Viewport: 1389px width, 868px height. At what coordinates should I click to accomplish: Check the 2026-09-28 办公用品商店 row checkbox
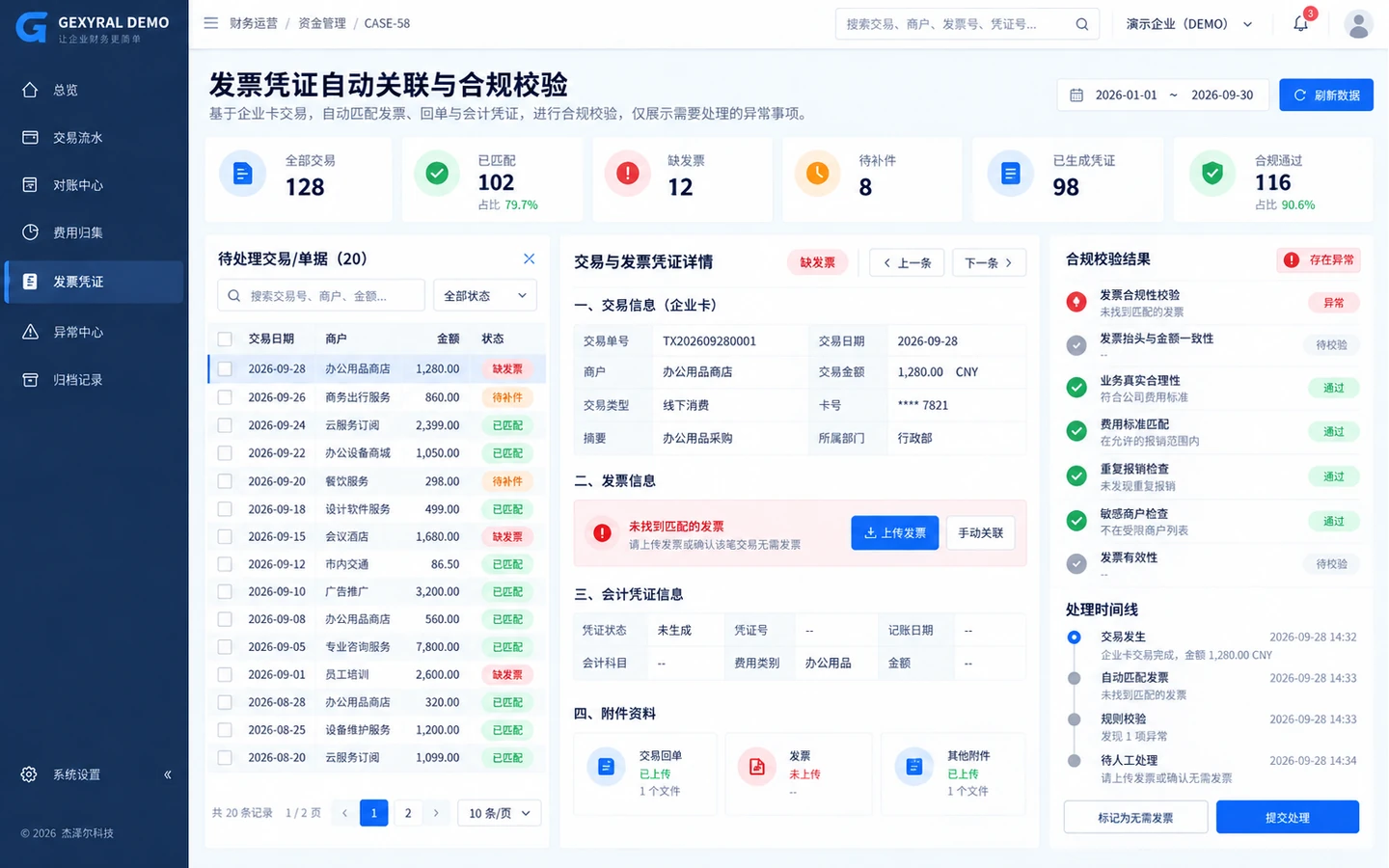pos(225,368)
